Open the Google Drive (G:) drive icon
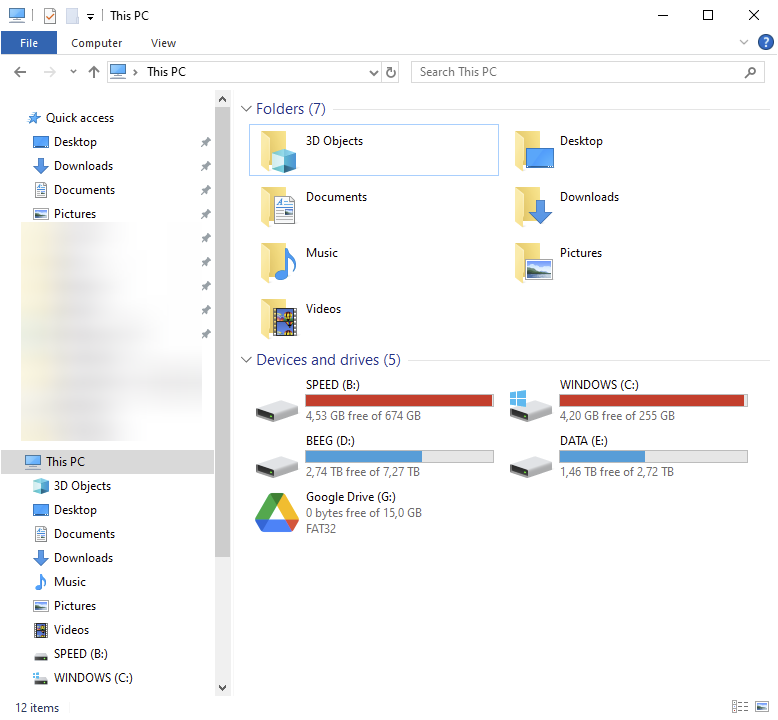The width and height of the screenshot is (778, 720). [x=276, y=513]
